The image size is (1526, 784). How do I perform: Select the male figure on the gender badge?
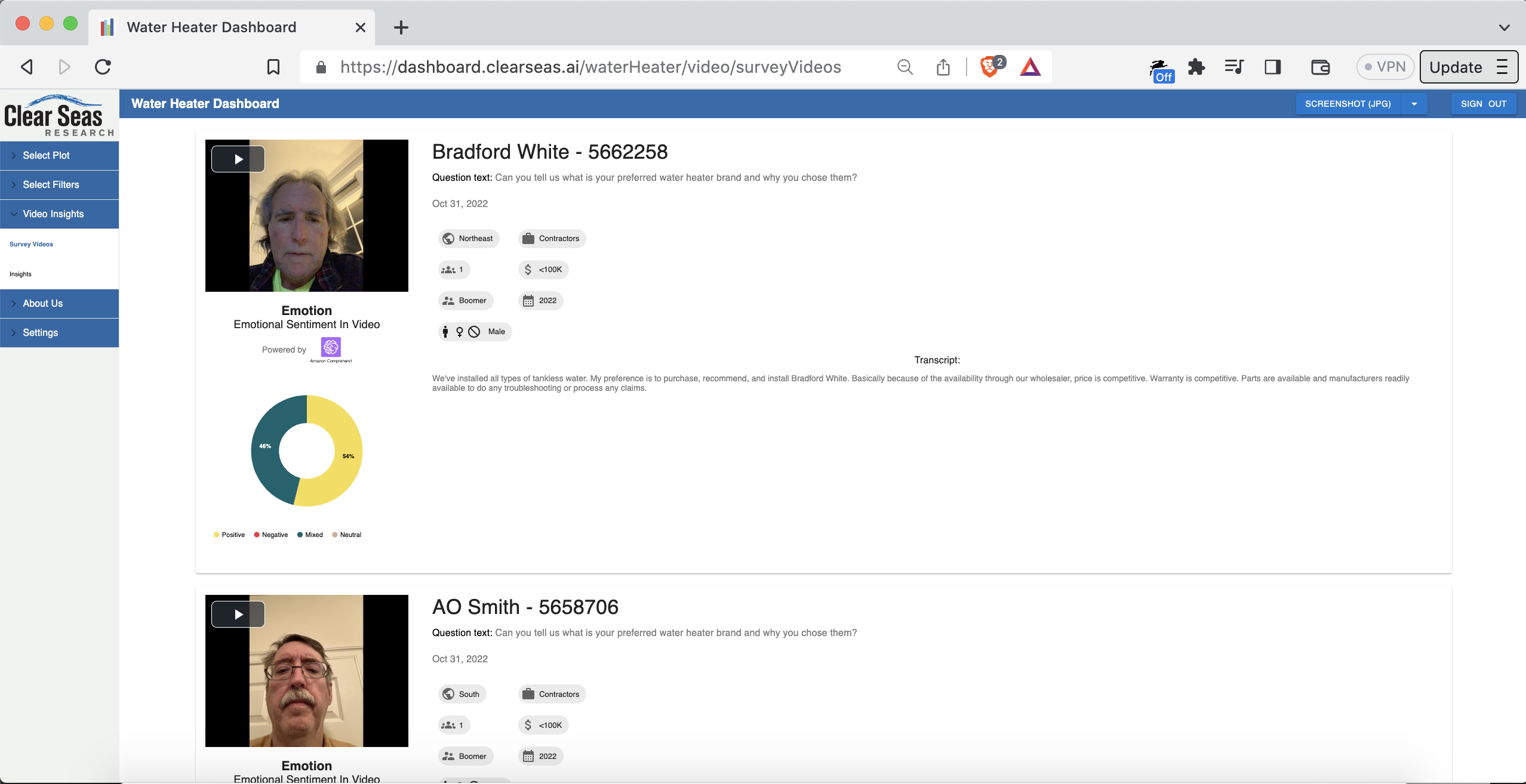[445, 331]
